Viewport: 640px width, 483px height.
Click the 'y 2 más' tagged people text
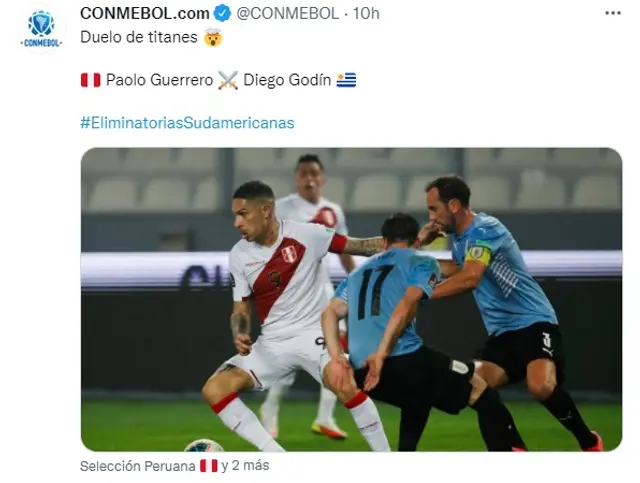click(245, 465)
